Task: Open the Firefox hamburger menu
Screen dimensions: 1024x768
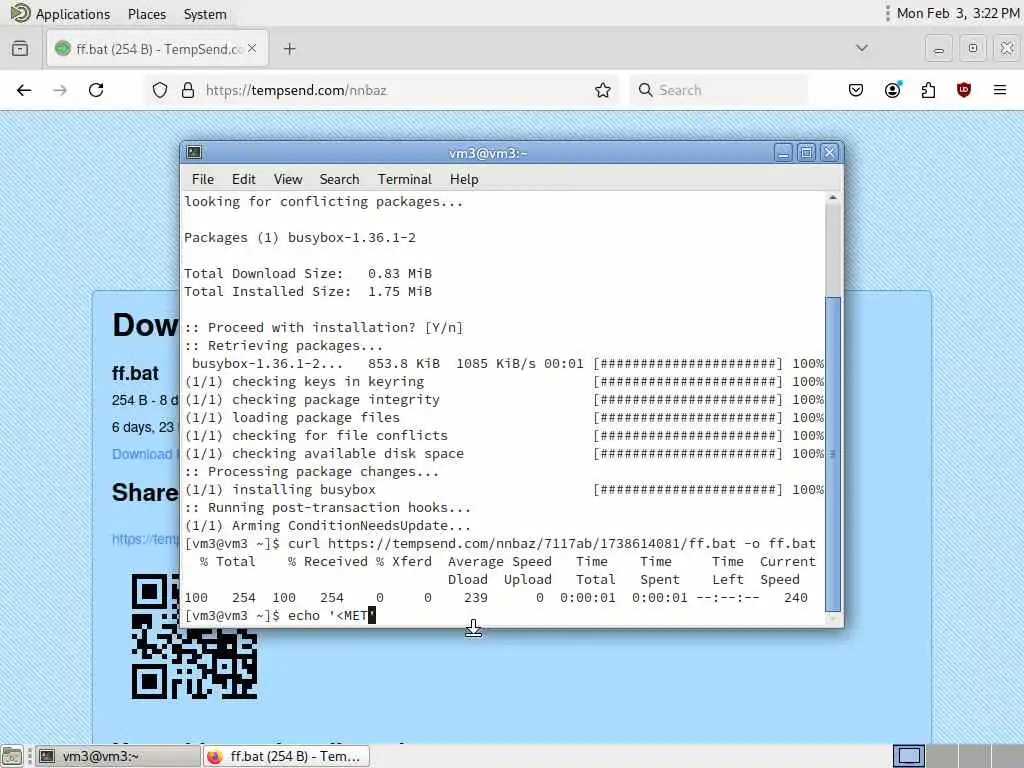Action: tap(1000, 90)
